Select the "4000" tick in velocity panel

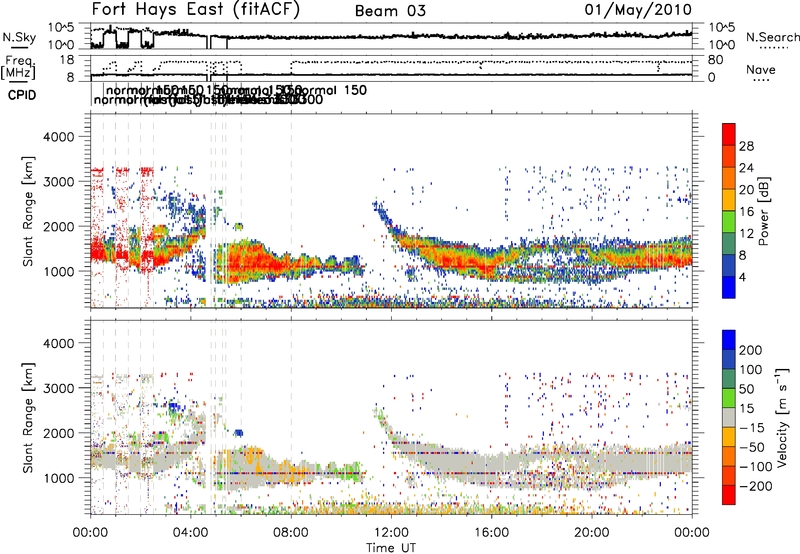click(x=59, y=343)
